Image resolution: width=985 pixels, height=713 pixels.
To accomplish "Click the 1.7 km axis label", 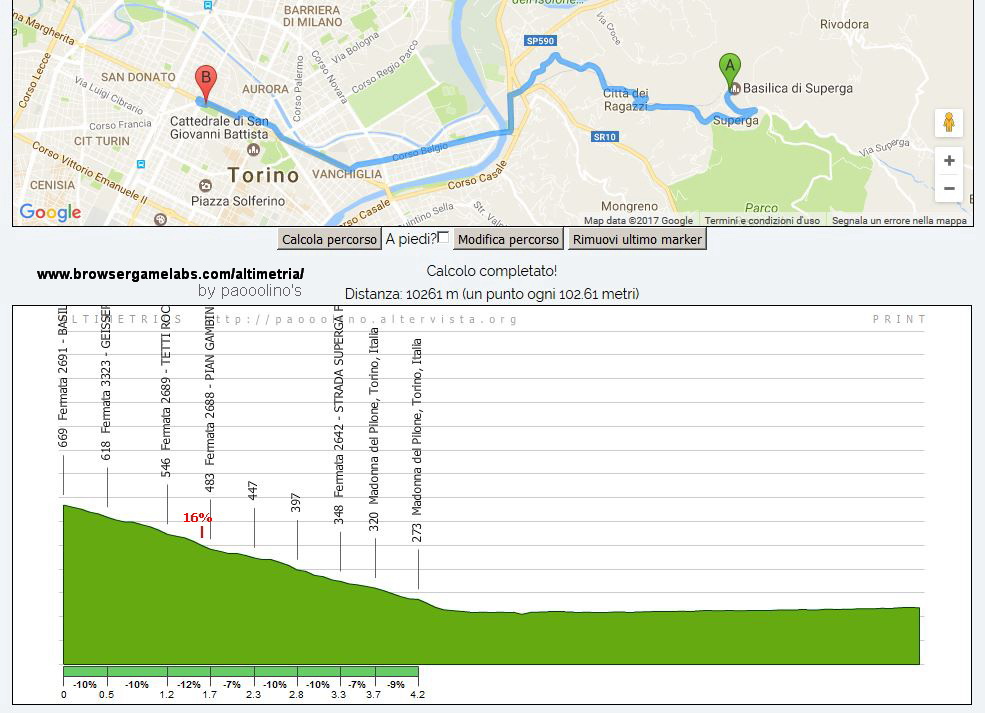I will point(209,695).
